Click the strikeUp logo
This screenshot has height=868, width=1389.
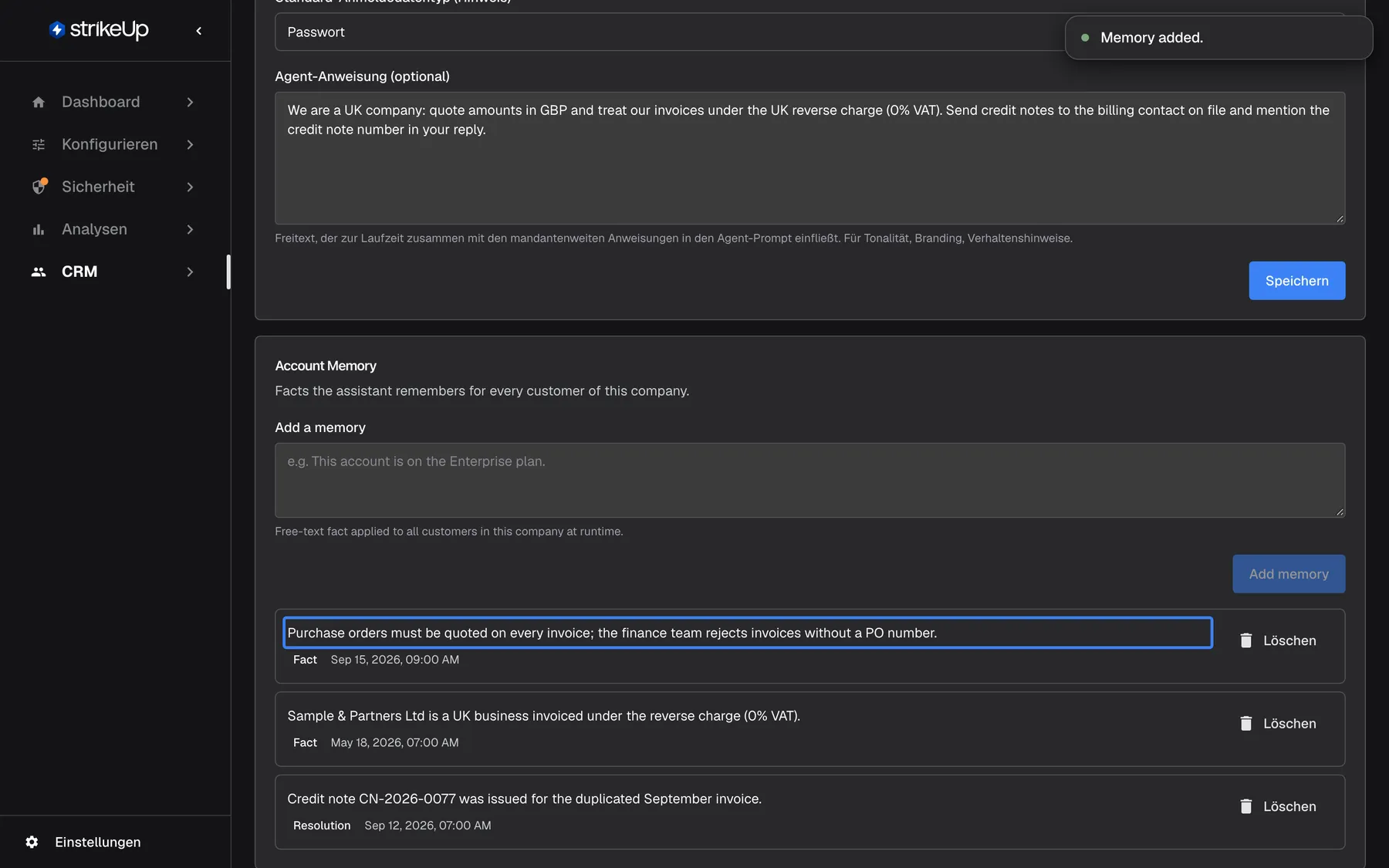99,30
